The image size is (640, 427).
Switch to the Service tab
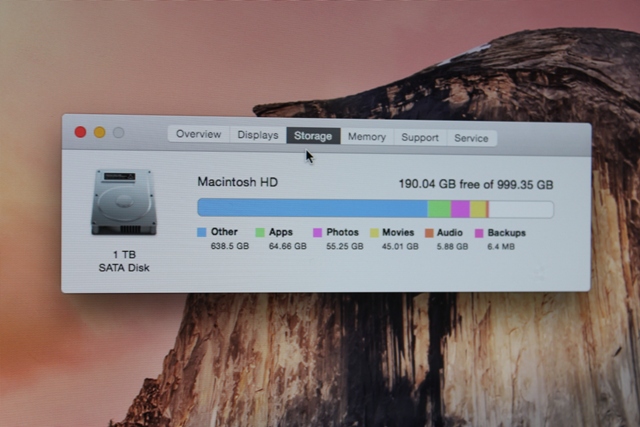click(471, 138)
